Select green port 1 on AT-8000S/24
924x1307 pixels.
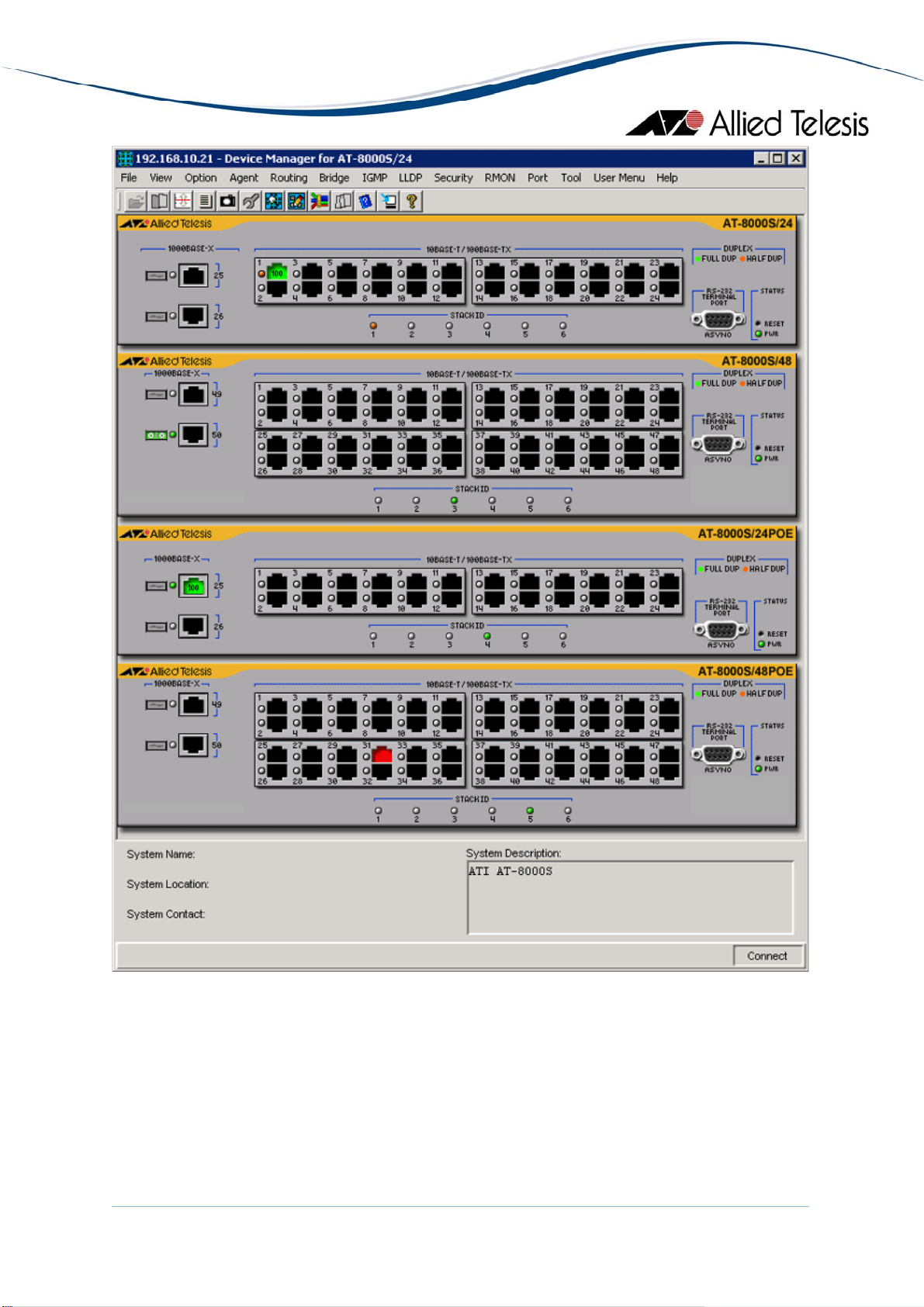(277, 272)
